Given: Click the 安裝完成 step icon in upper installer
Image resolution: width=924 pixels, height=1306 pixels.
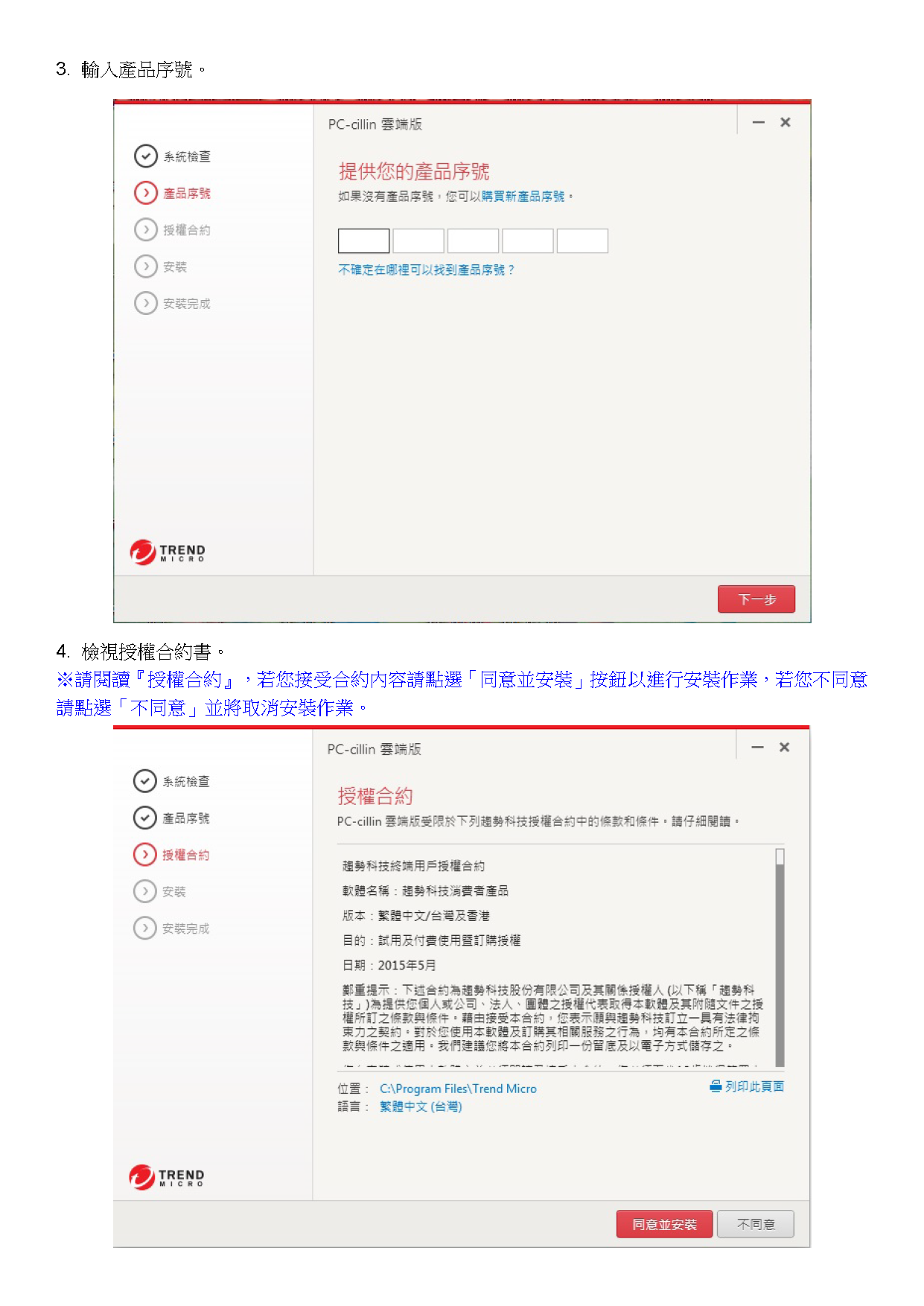Looking at the screenshot, I should click(145, 303).
